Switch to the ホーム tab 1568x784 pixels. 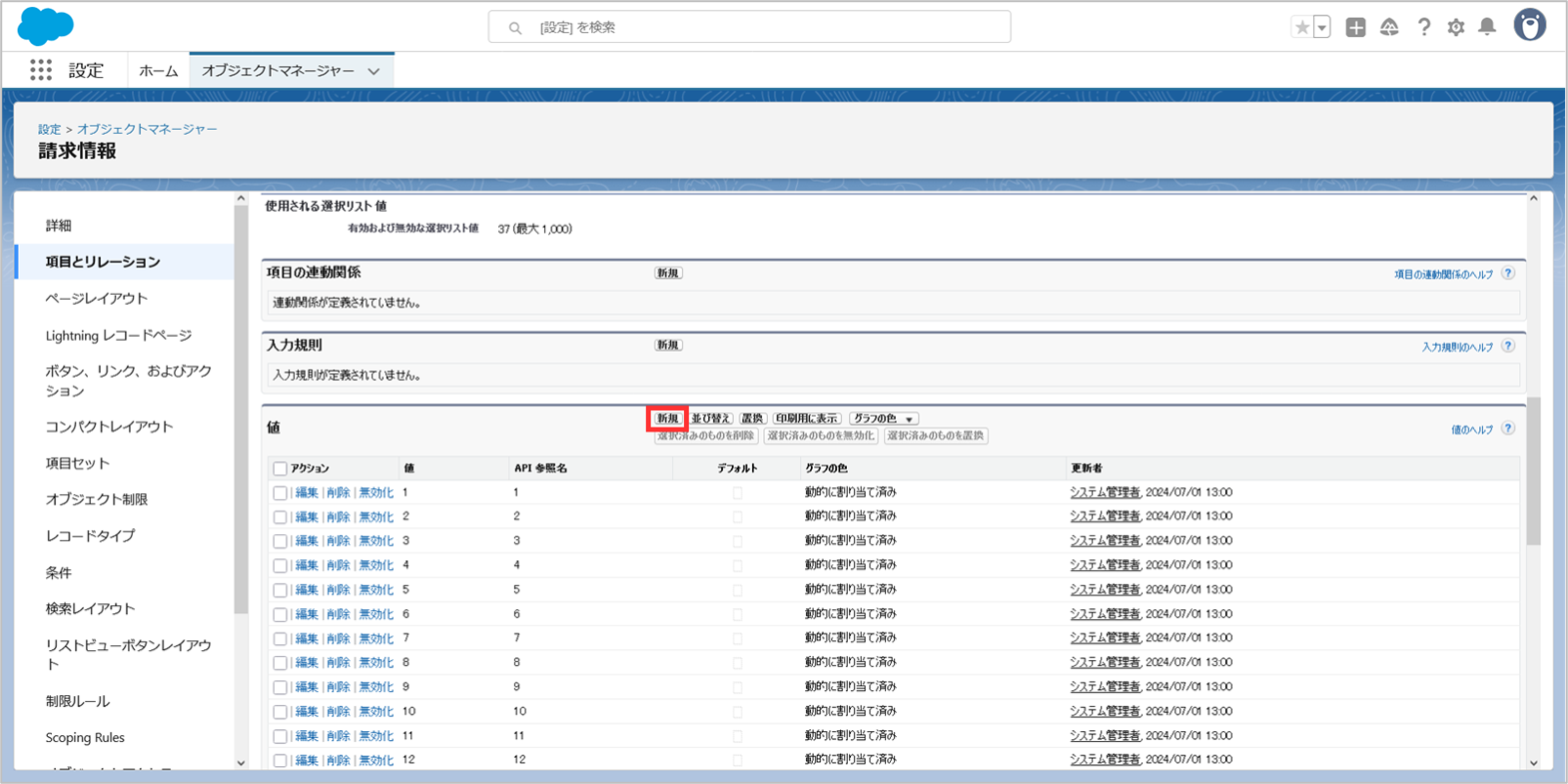(158, 71)
